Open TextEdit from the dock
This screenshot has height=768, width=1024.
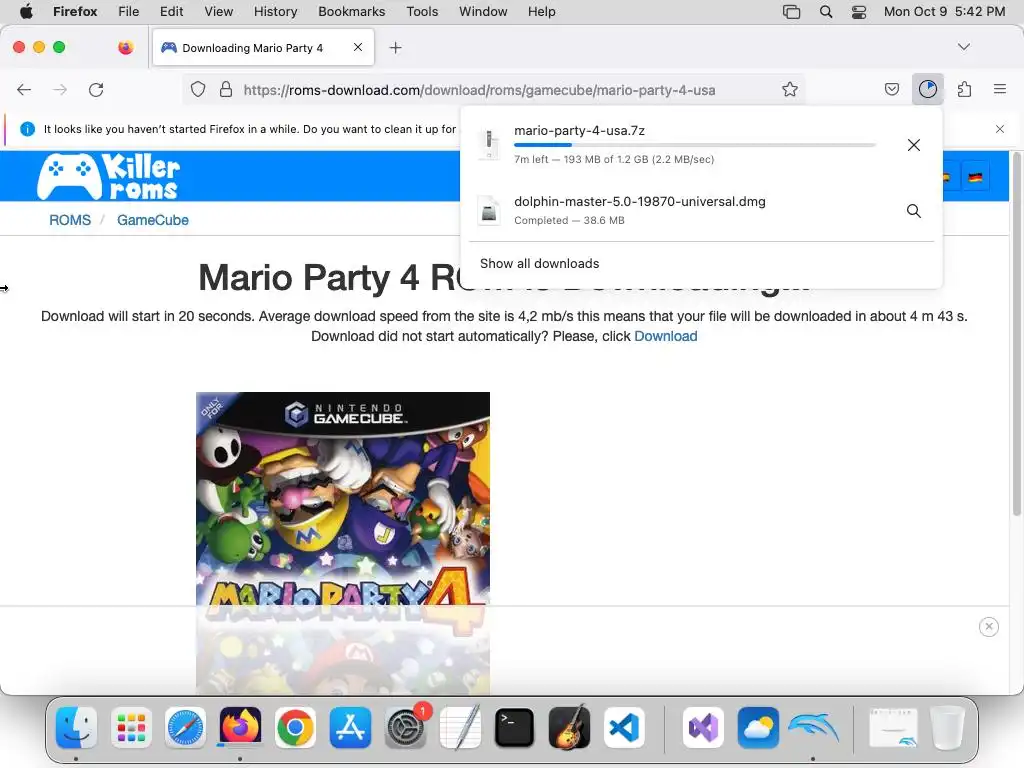(x=460, y=727)
